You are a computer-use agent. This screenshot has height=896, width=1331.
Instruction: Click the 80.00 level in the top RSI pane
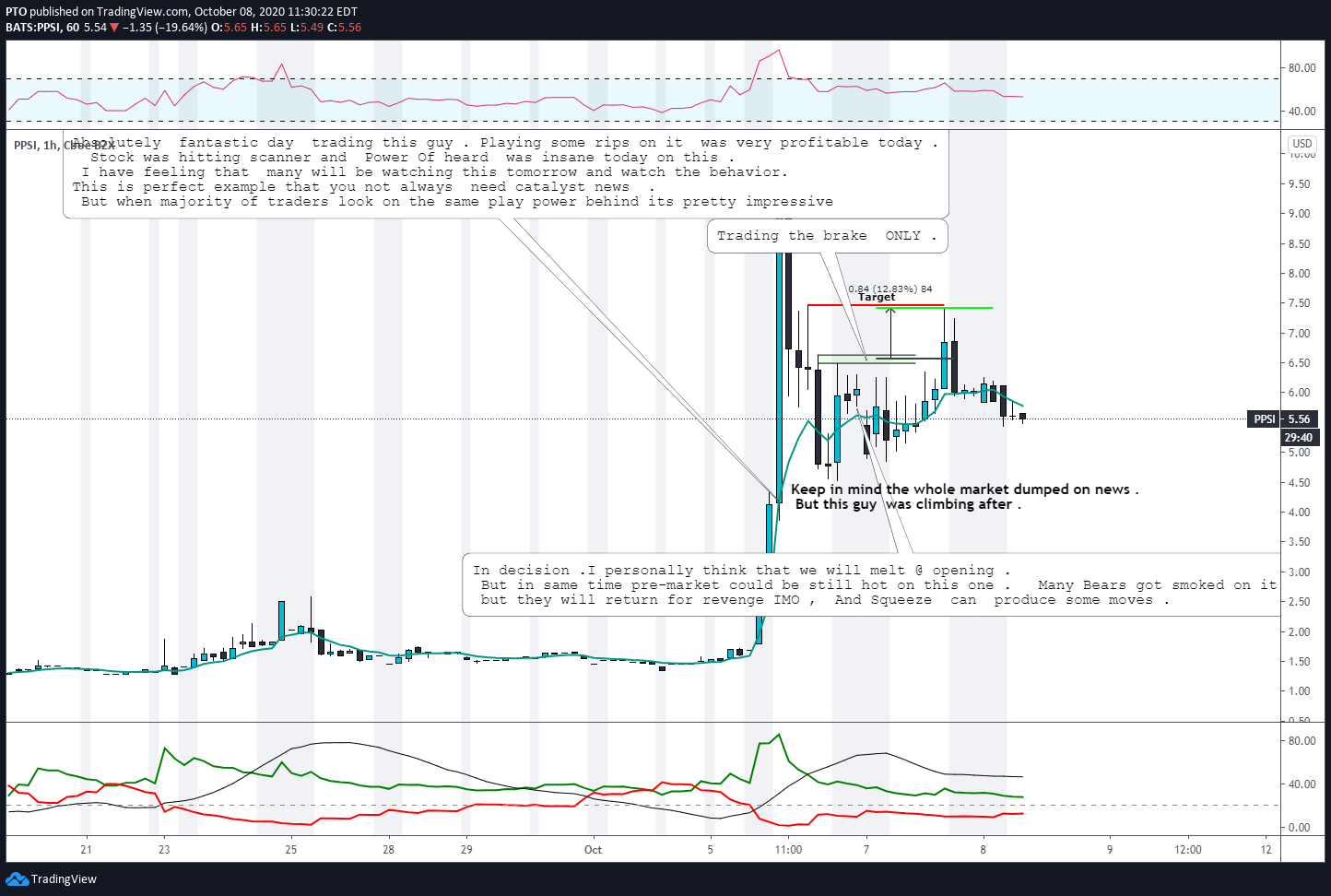point(1302,68)
